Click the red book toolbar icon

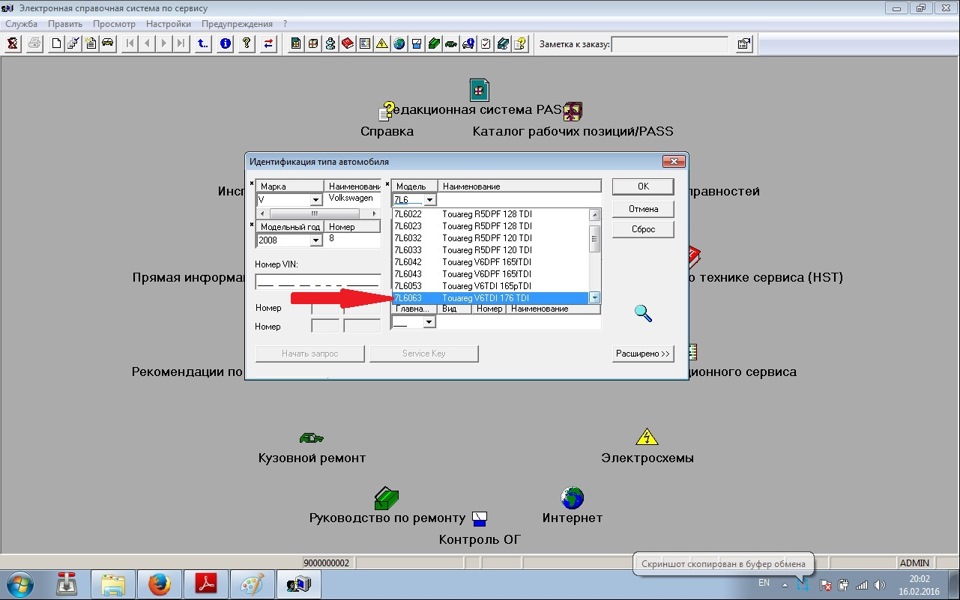[347, 43]
